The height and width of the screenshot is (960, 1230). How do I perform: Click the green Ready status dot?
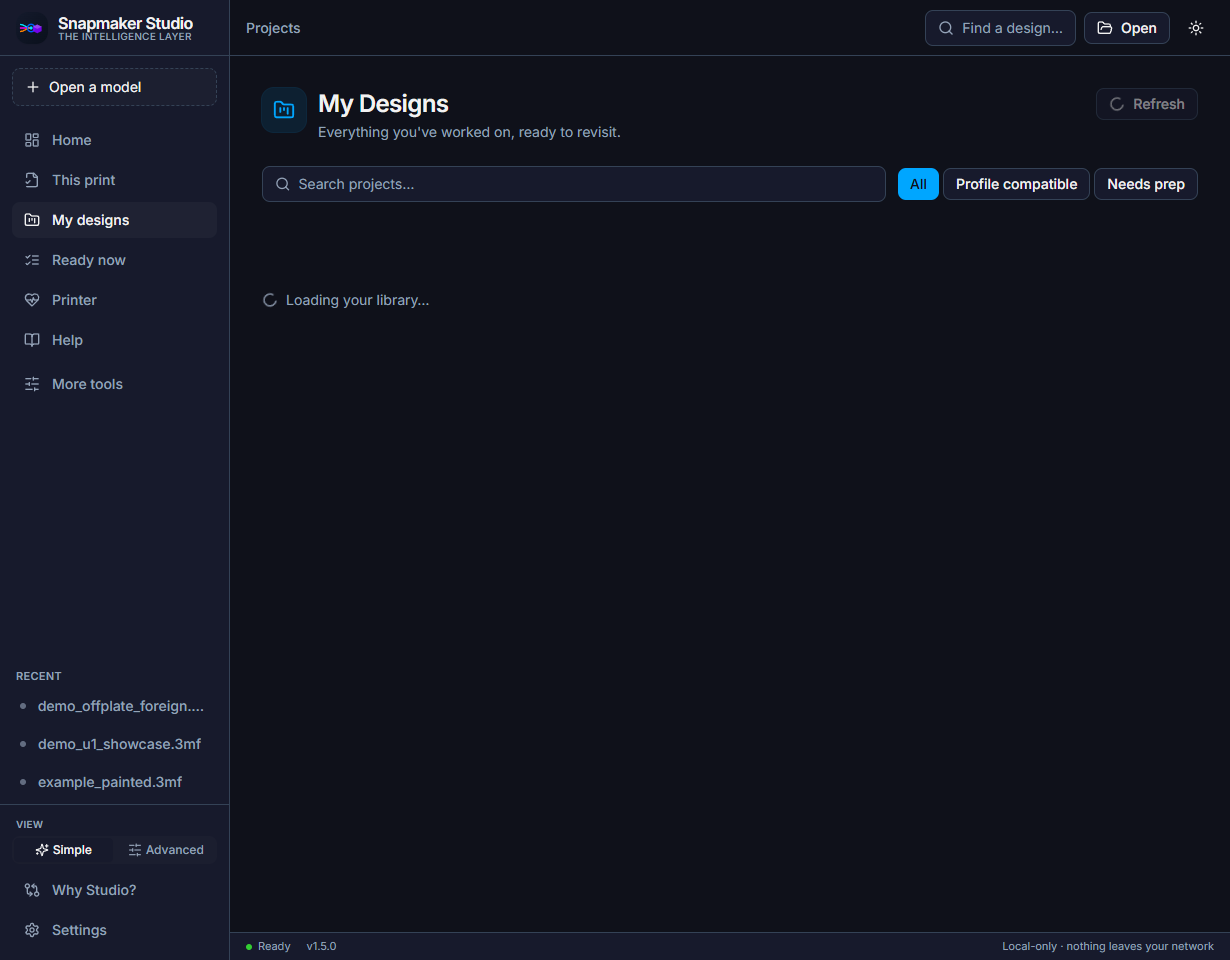click(249, 947)
